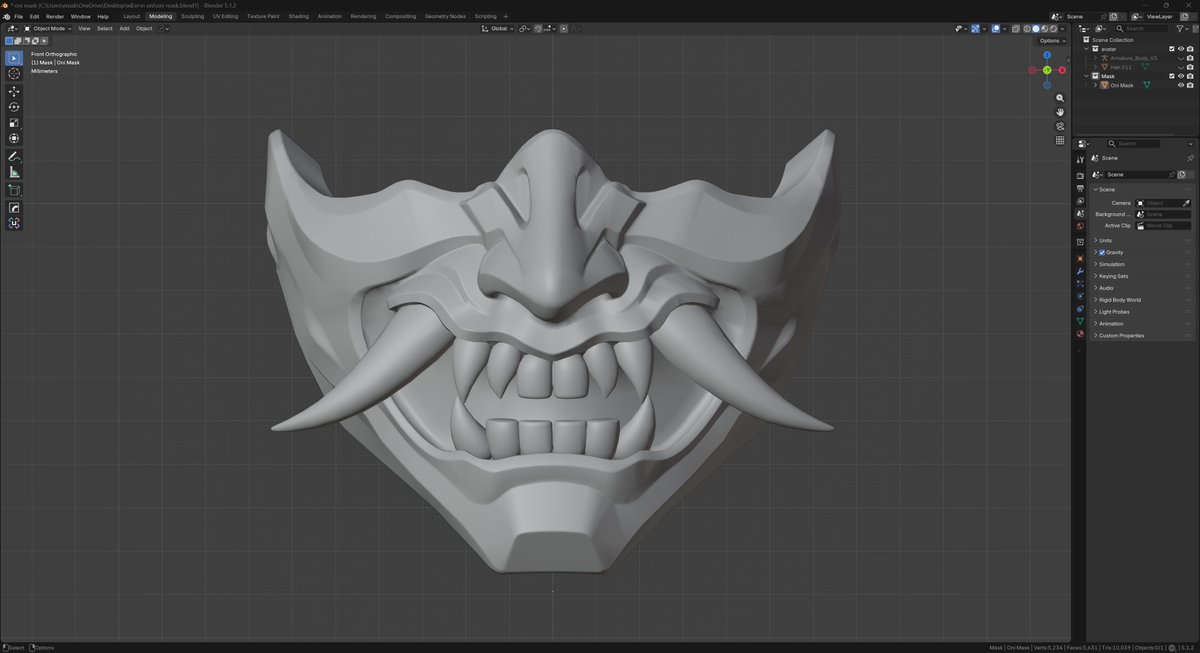The width and height of the screenshot is (1200, 653).
Task: Select the Move tool
Action: click(x=14, y=92)
